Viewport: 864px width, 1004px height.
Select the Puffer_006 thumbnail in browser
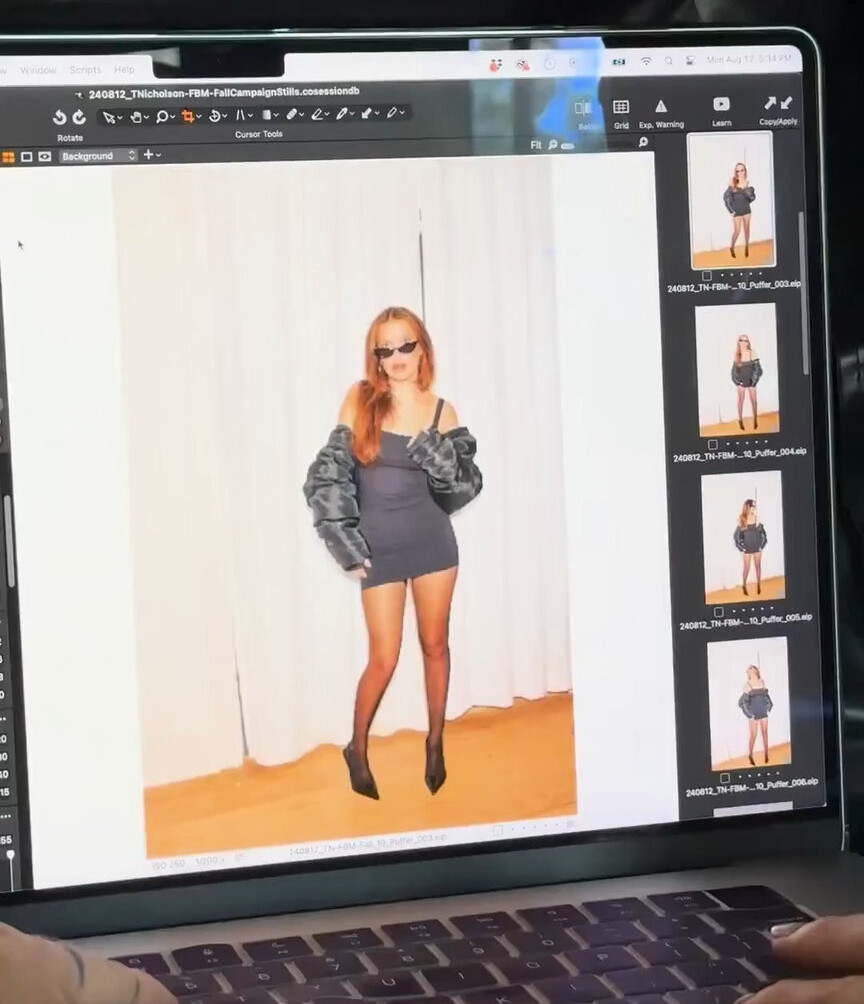749,703
